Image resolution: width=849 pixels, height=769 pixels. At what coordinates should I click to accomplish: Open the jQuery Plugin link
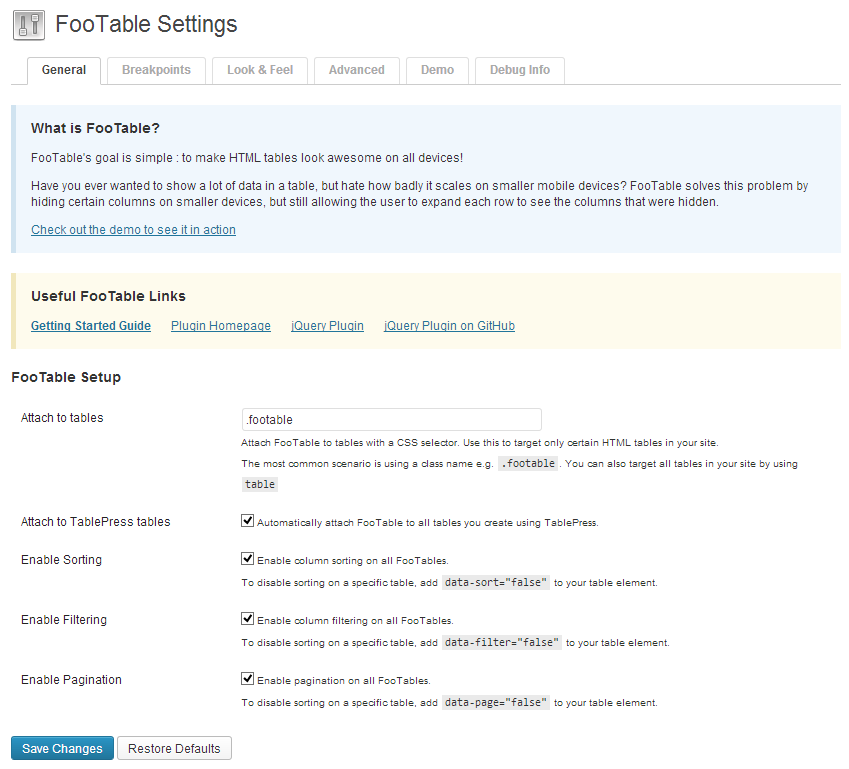327,326
